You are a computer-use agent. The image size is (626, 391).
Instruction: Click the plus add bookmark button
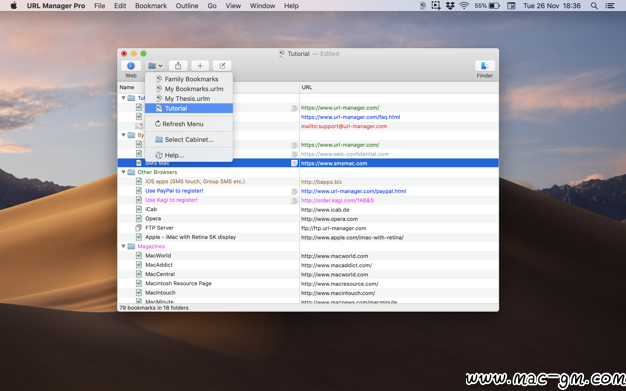[200, 66]
